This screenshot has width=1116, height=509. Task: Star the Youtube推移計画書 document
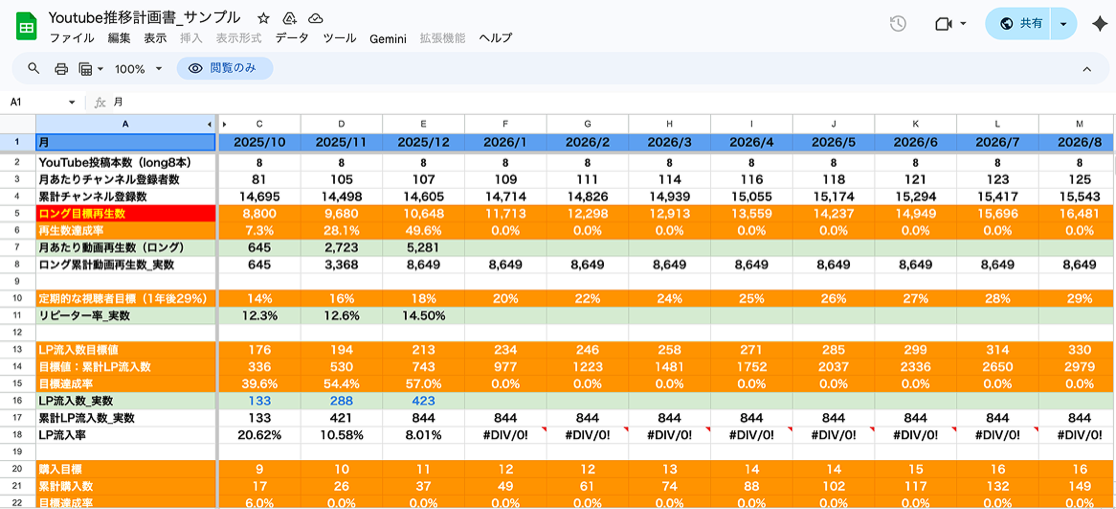tap(263, 18)
